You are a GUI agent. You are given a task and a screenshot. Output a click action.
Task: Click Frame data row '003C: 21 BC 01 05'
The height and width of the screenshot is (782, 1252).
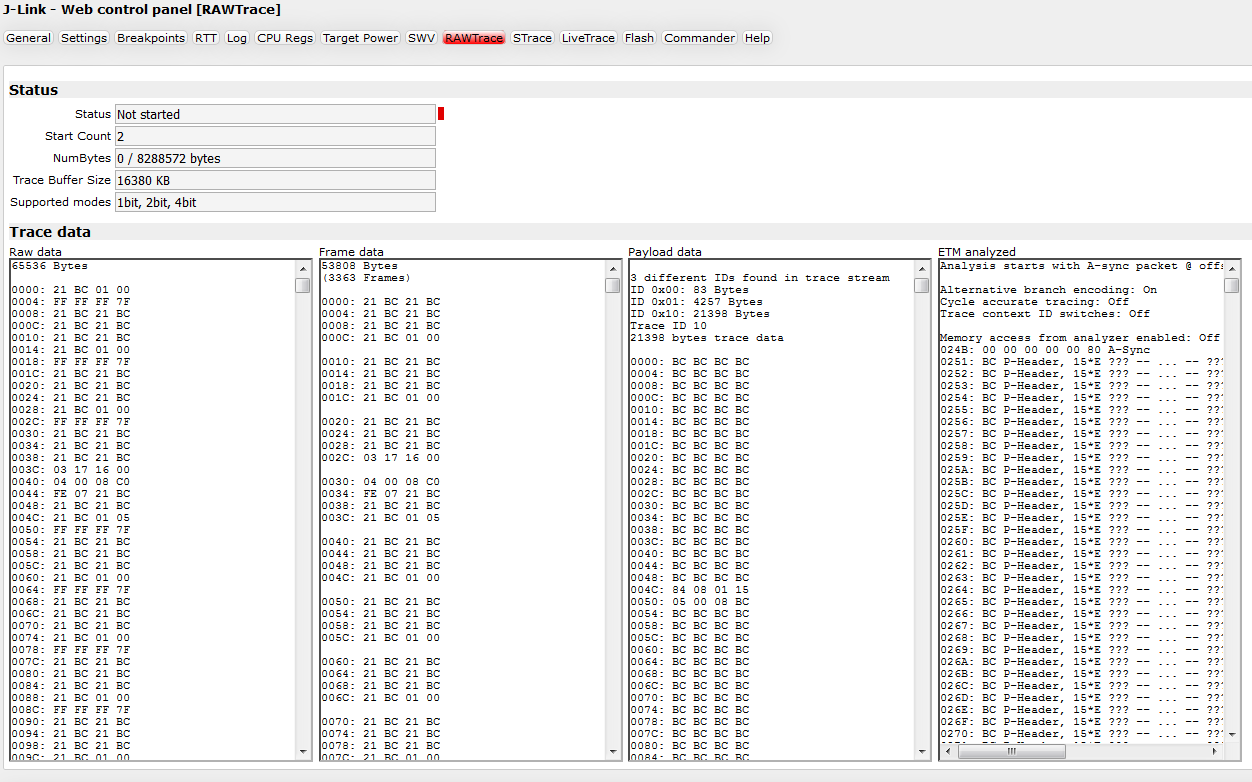(x=381, y=518)
